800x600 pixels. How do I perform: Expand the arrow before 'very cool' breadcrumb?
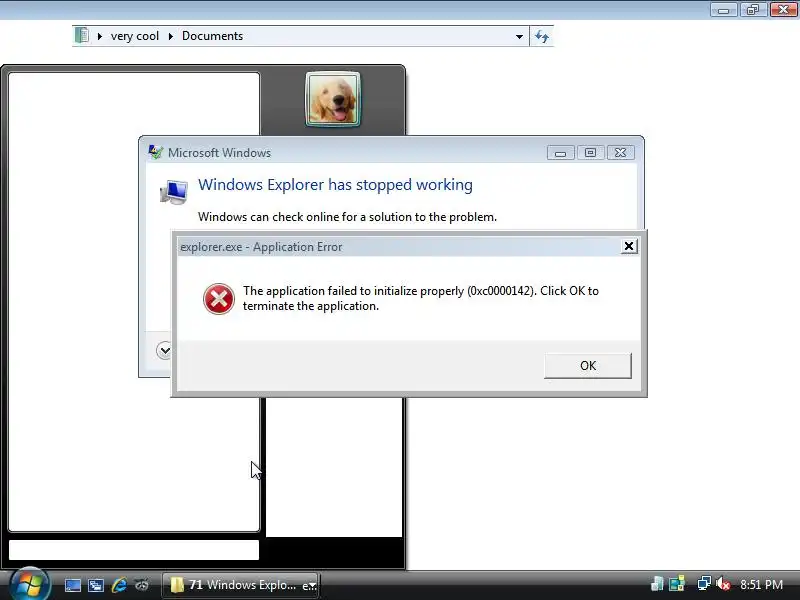[x=99, y=36]
